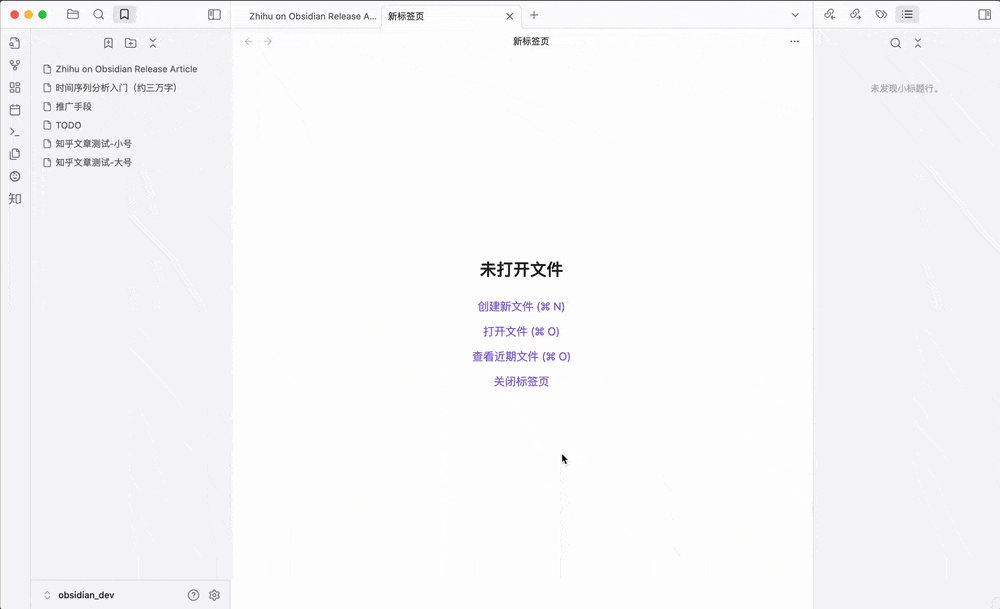Click the search magnifier in the top toolbar
Screen dimensions: 1000x609
click(99, 14)
